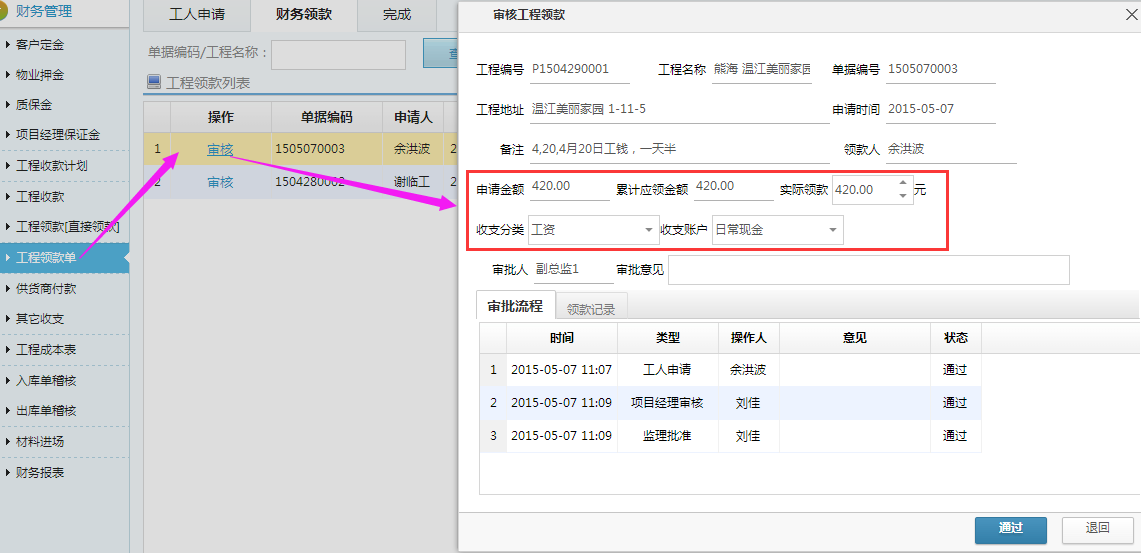Open 审核 link for 谢临工 row
1141x553 pixels.
click(x=220, y=182)
